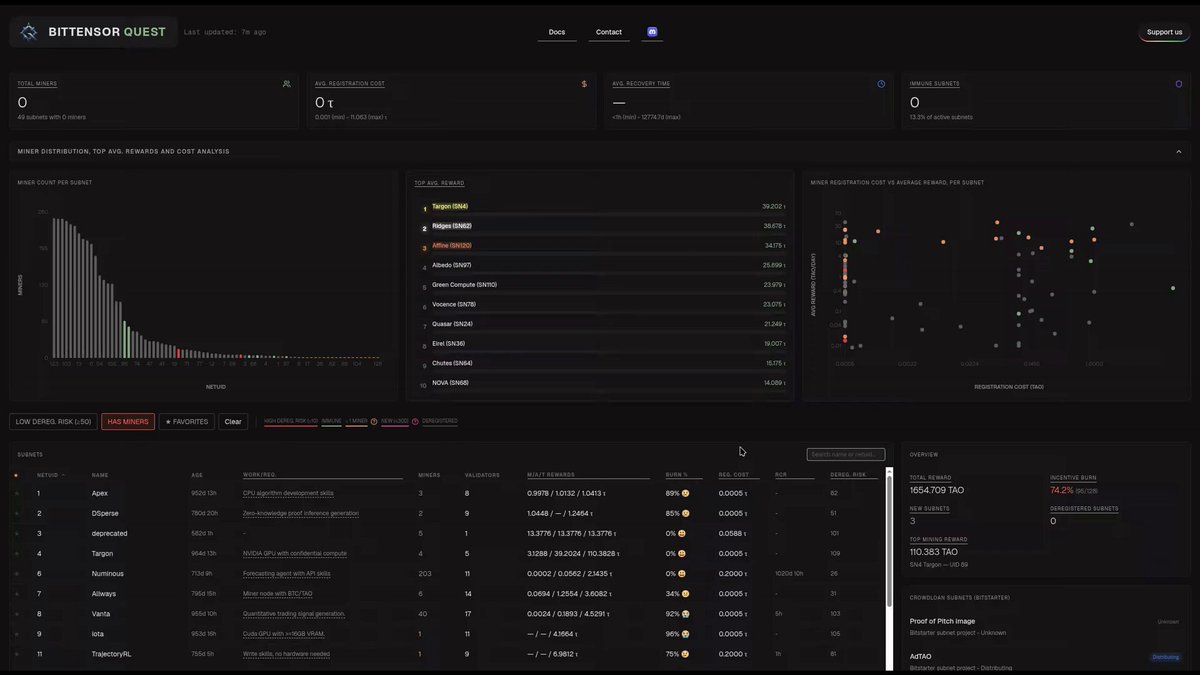Click the Support us button
The width and height of the screenshot is (1200, 675).
pyautogui.click(x=1164, y=32)
